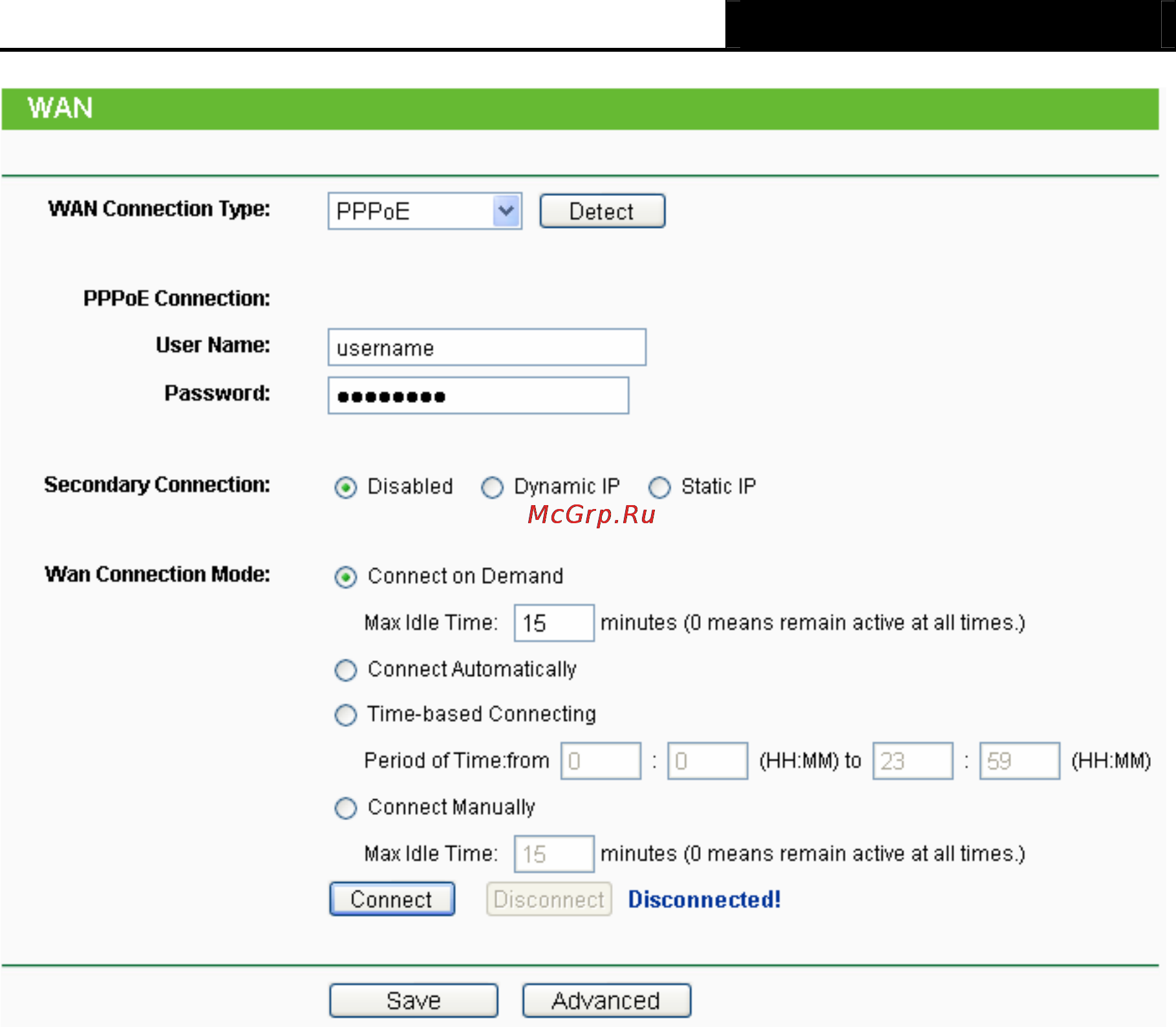
Task: Select Connect Automatically mode
Action: point(346,669)
